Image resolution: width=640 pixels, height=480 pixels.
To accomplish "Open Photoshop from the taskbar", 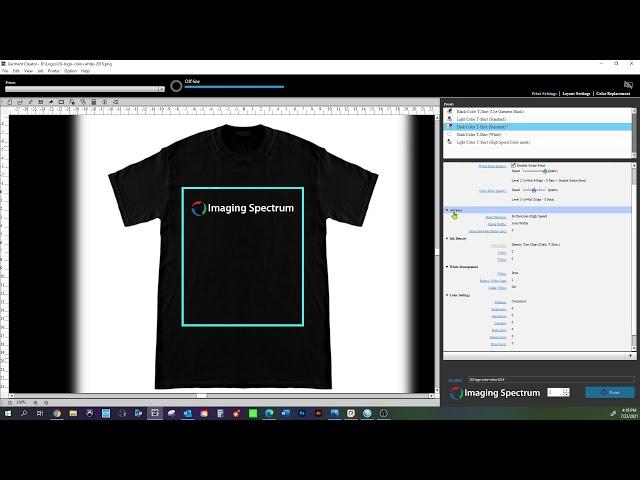I will [x=302, y=413].
